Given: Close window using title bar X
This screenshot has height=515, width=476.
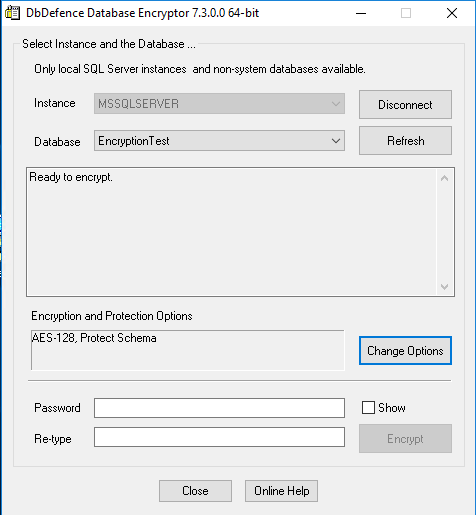Looking at the screenshot, I should 452,13.
